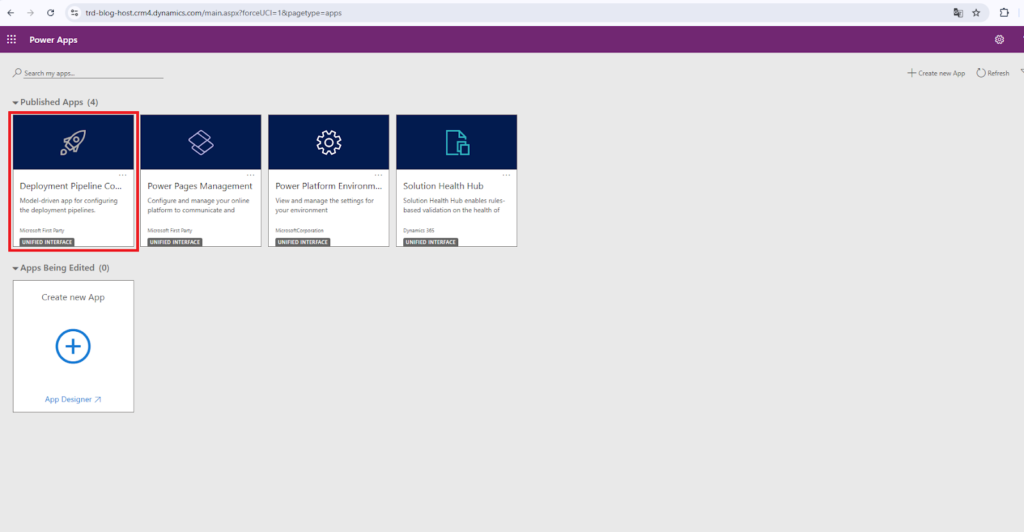Click the Solution Health Hub document icon
This screenshot has height=532, width=1024.
point(457,143)
